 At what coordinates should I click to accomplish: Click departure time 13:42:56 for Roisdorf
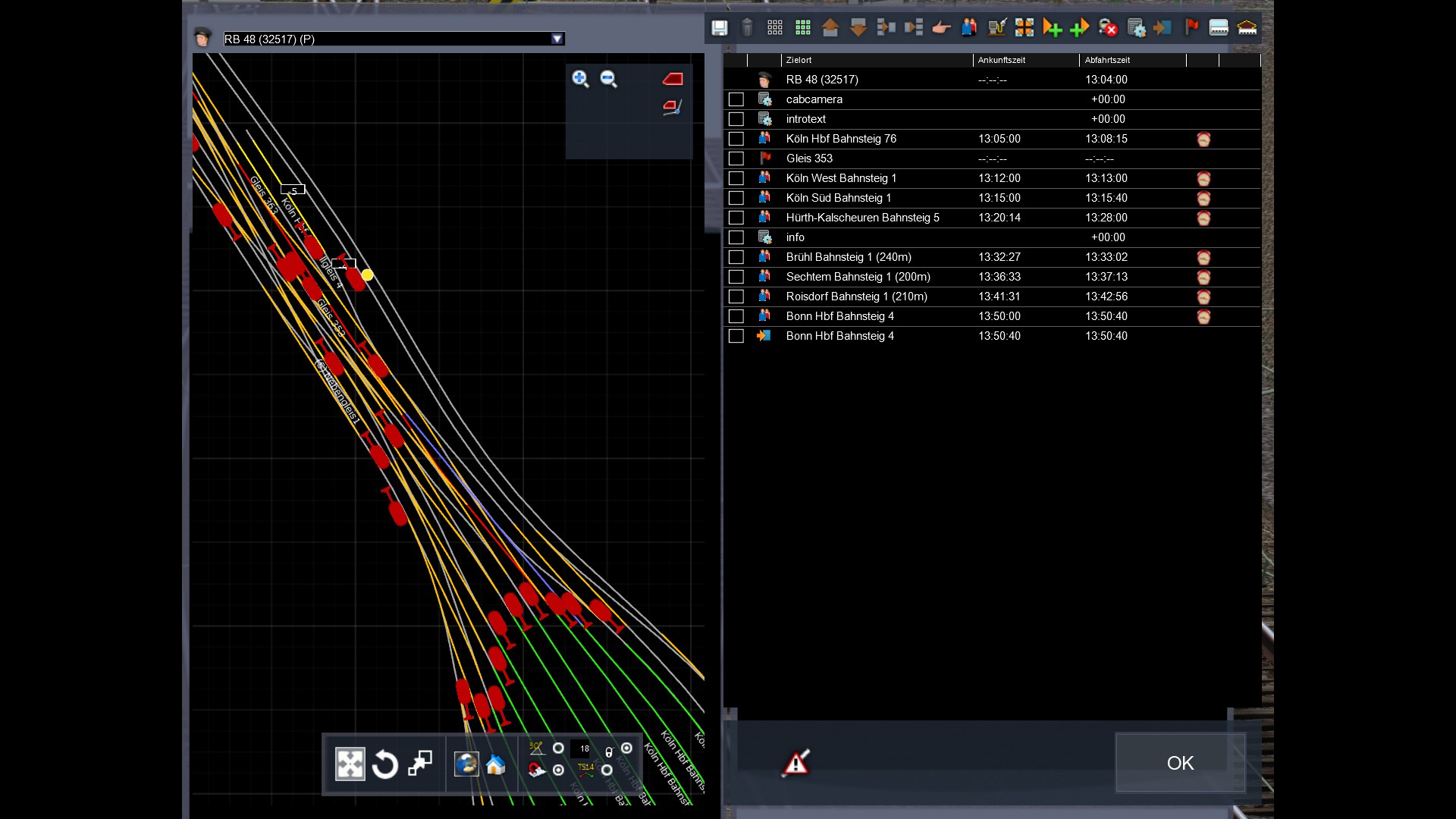[x=1106, y=297]
